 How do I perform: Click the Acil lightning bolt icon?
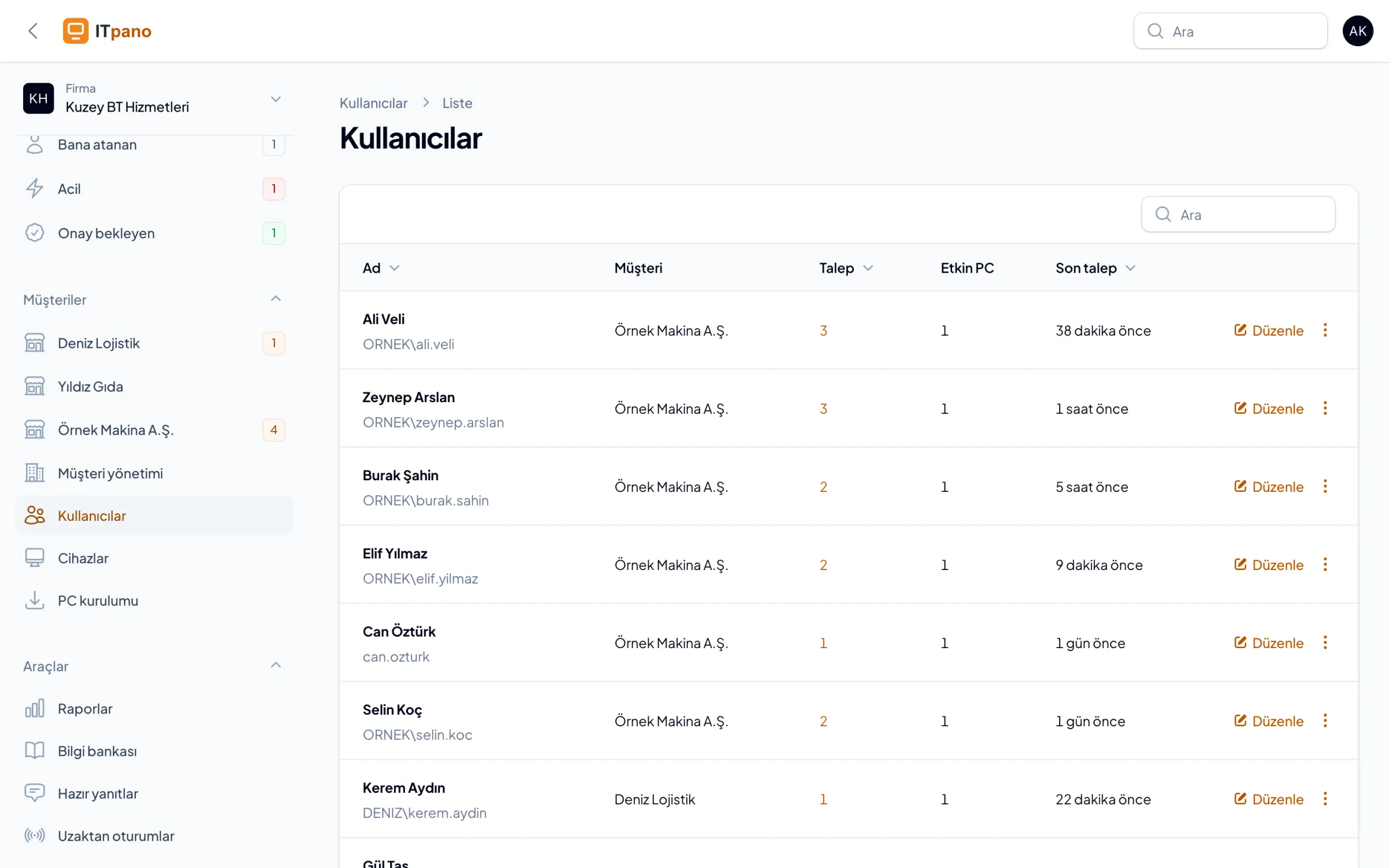[x=35, y=189]
